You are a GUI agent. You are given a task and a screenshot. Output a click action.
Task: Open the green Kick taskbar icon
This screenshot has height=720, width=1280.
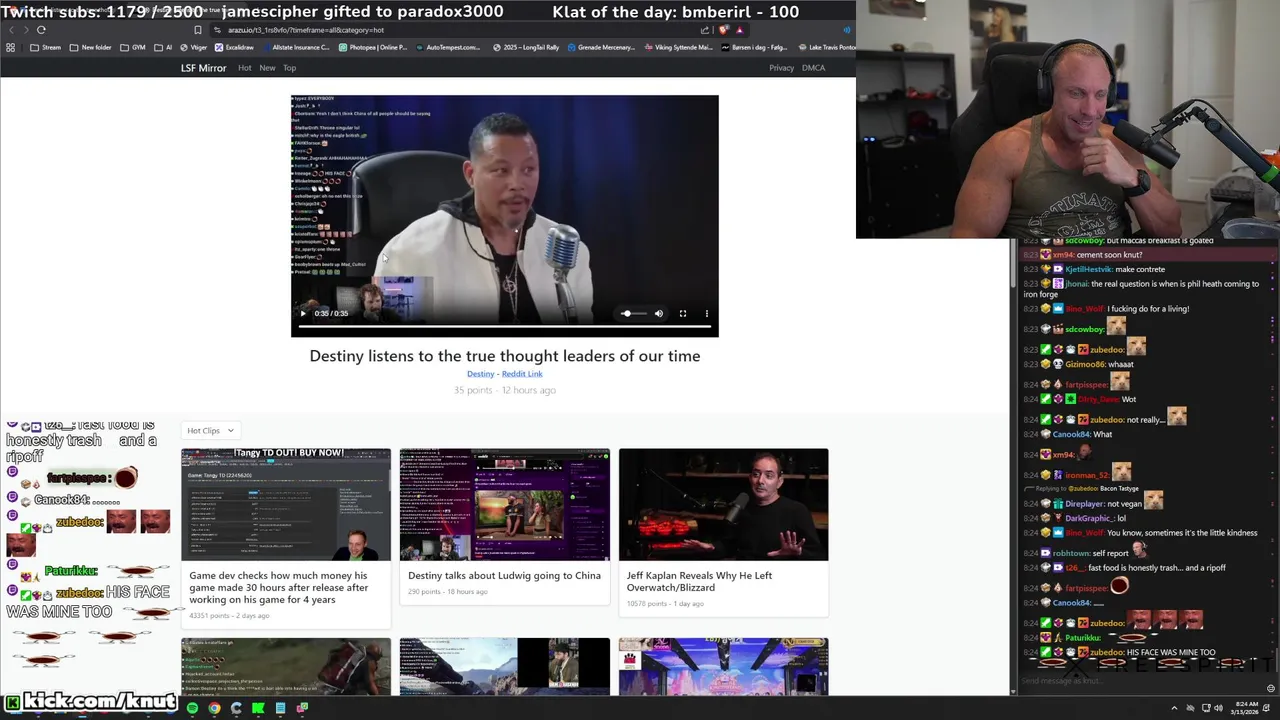[x=258, y=708]
